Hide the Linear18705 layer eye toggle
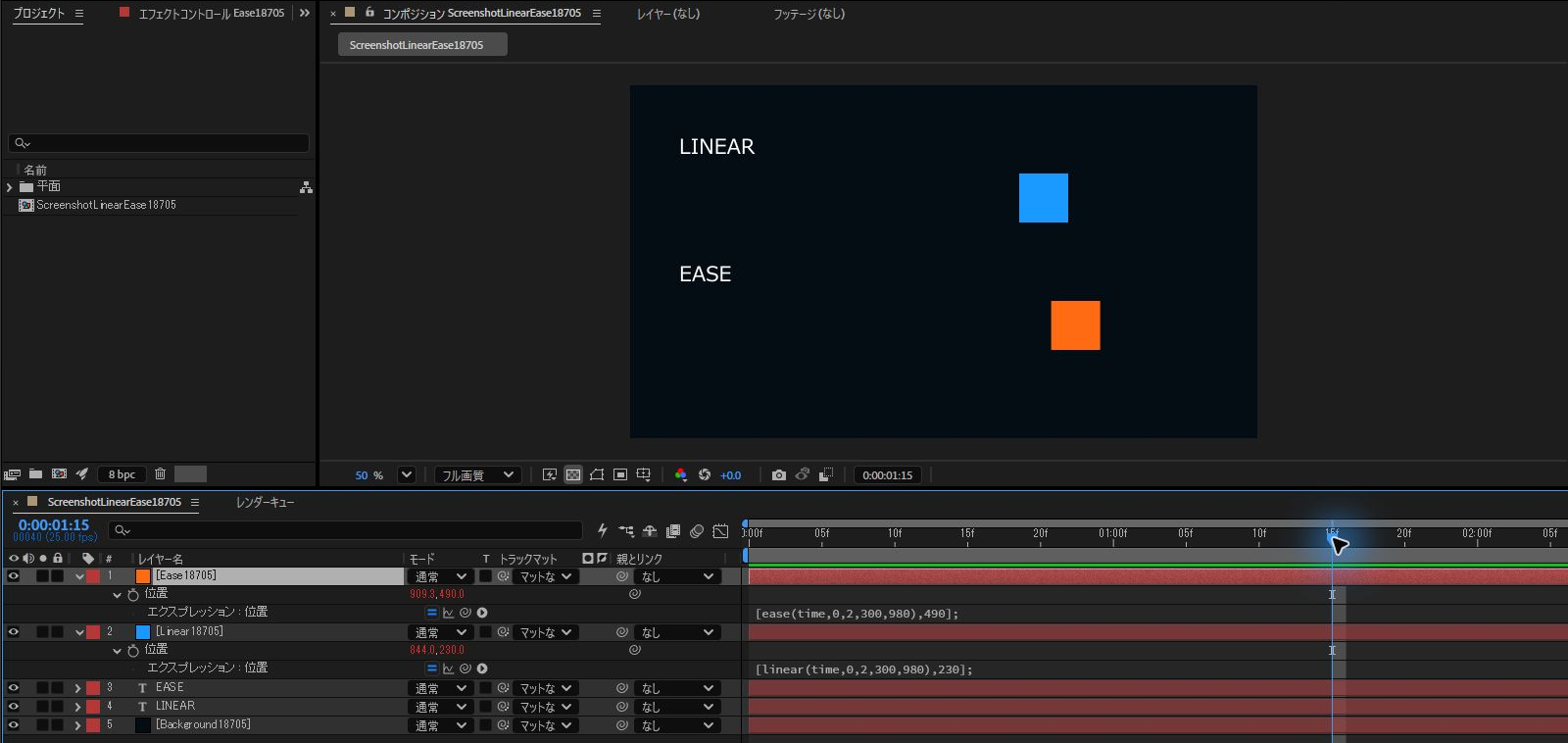The image size is (1568, 743). [14, 632]
